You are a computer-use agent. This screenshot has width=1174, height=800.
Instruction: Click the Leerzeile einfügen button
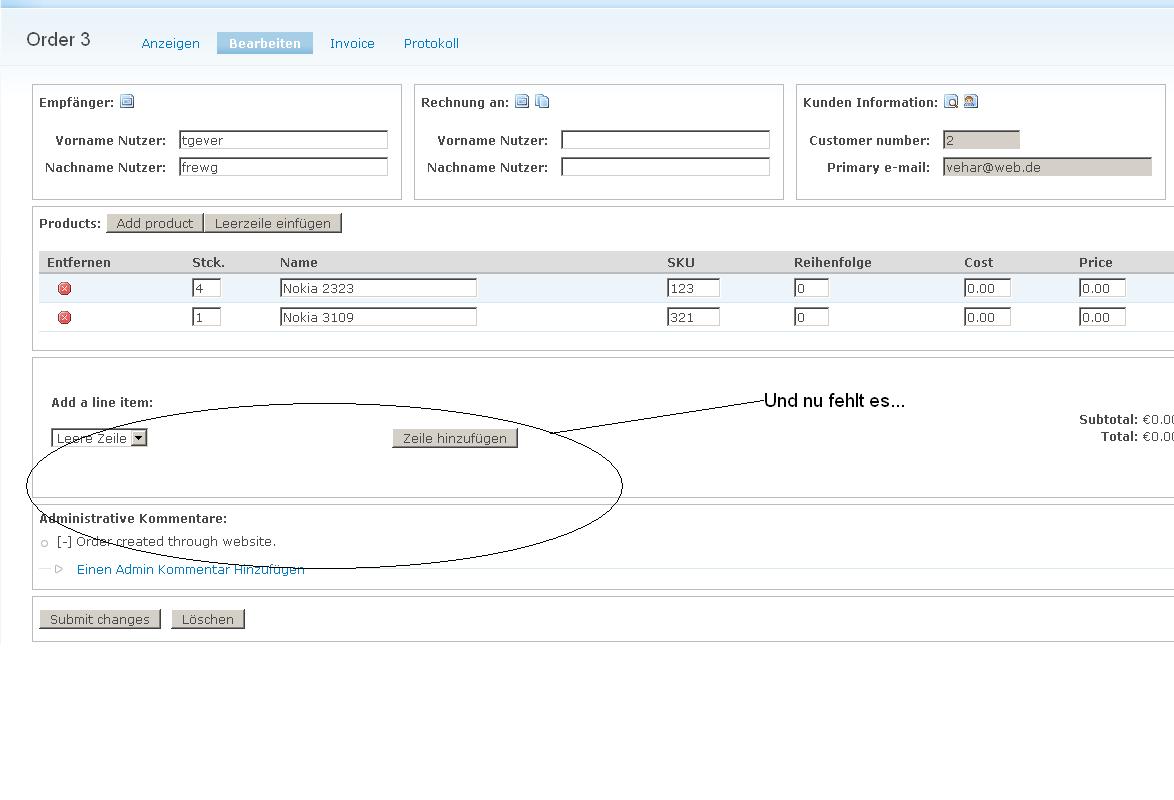pyautogui.click(x=272, y=223)
